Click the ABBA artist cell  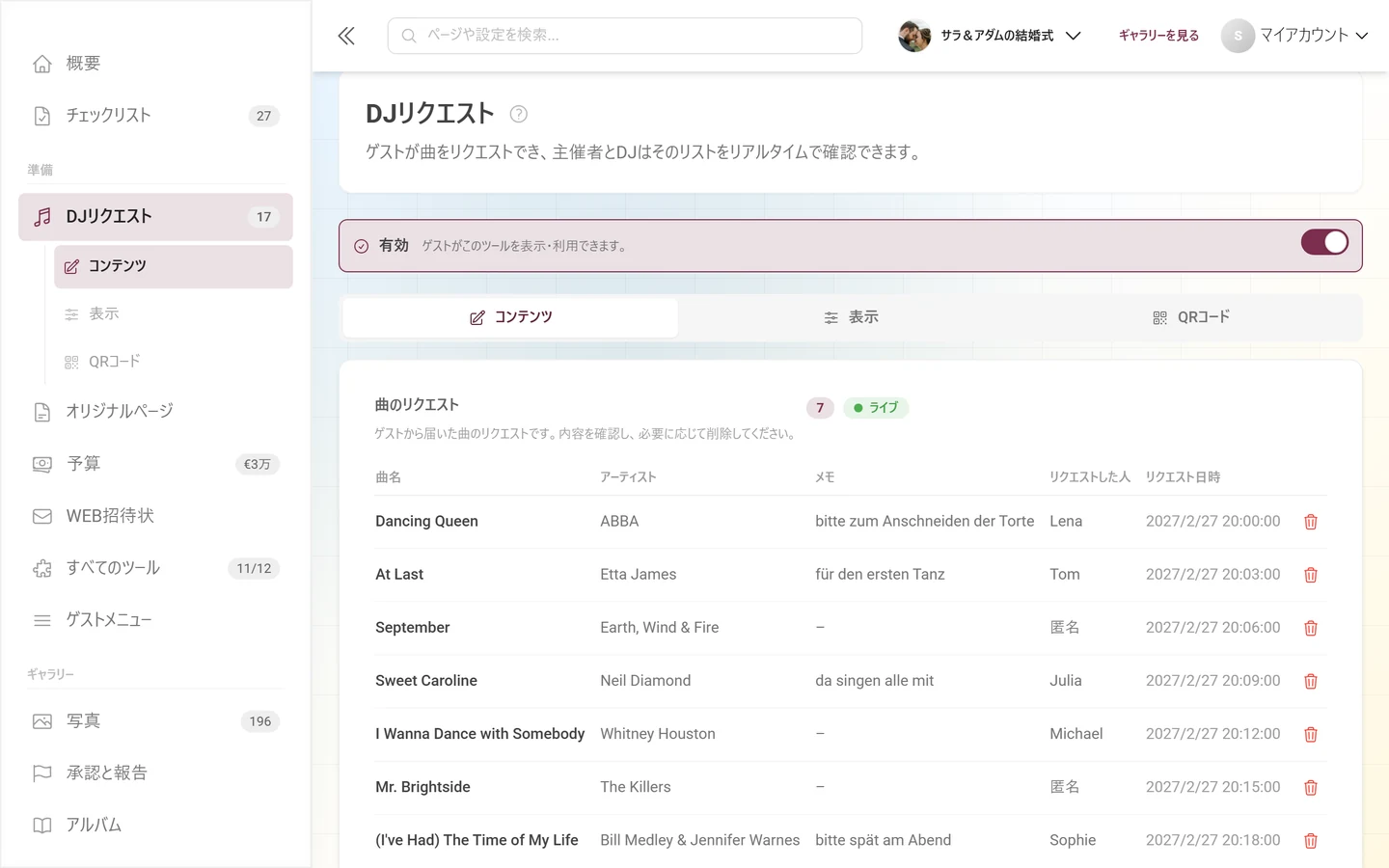619,522
